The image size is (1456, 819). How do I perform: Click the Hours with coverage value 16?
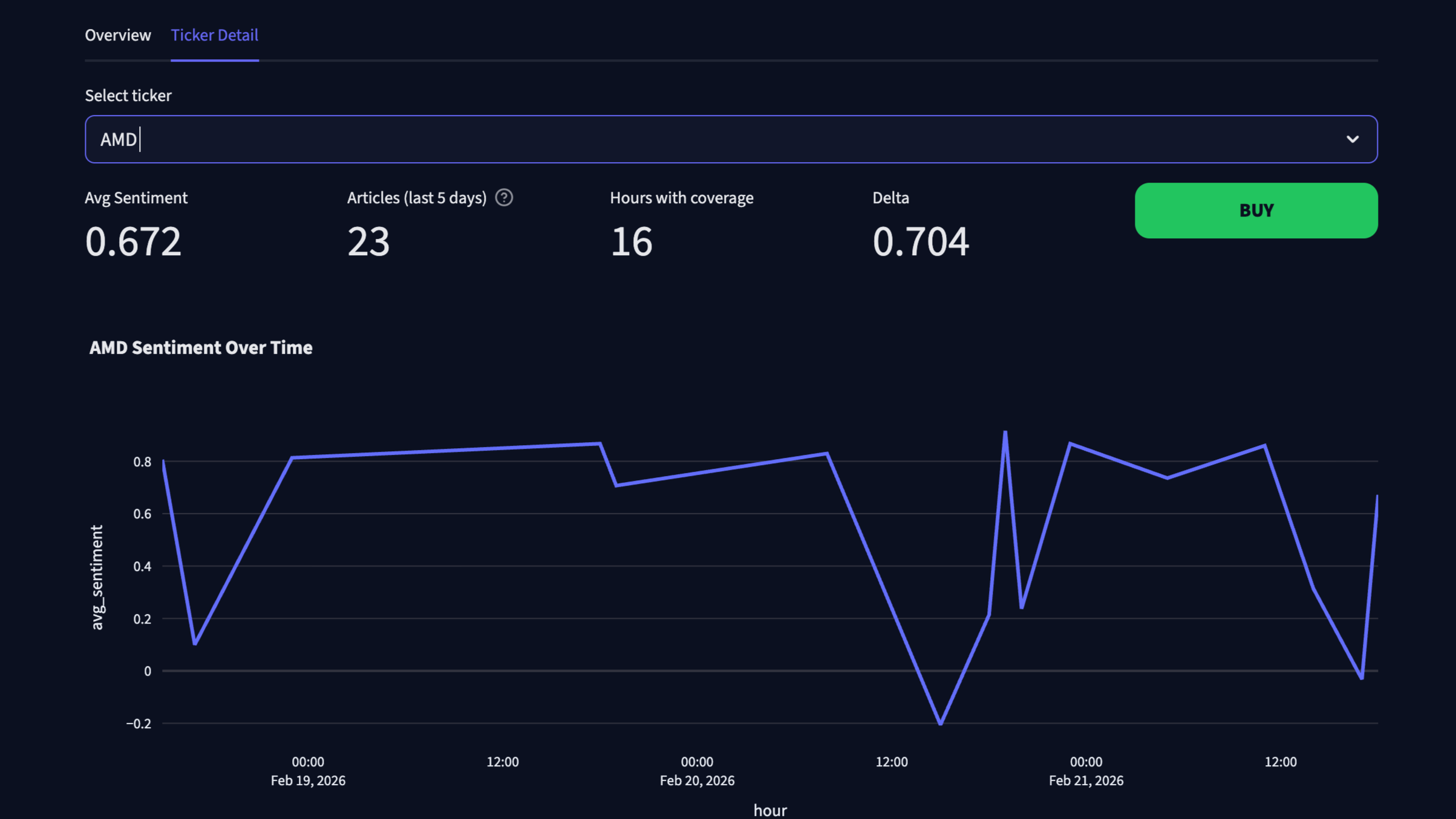(632, 241)
